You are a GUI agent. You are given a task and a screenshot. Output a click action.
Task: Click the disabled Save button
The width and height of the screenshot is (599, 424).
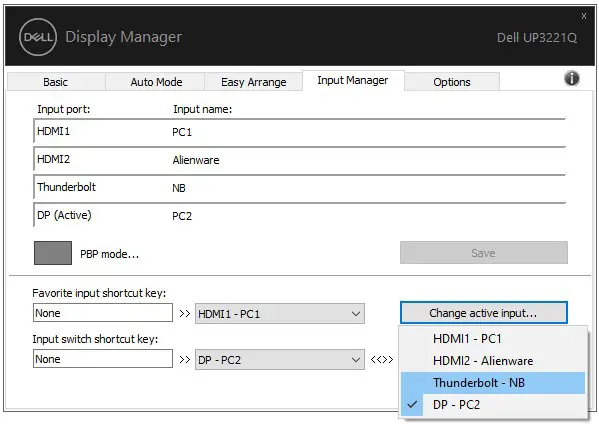(x=484, y=252)
